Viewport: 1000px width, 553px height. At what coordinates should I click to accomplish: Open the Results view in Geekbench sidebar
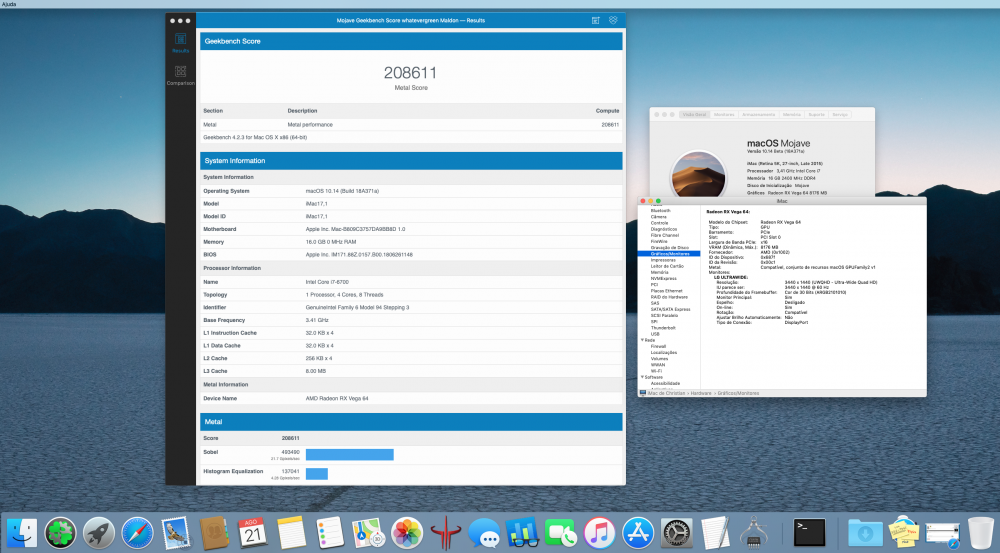click(x=180, y=43)
